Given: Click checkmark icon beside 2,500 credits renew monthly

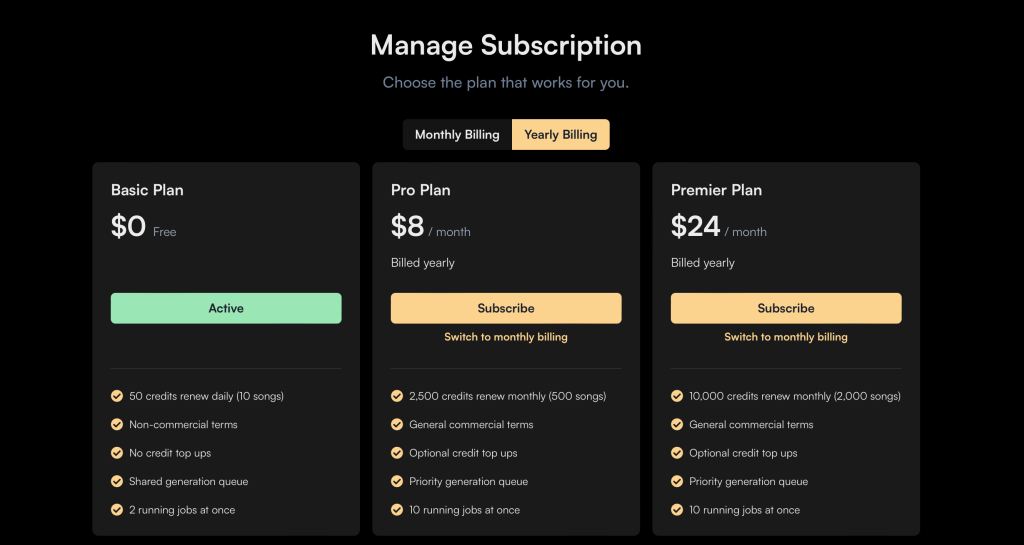Looking at the screenshot, I should (397, 396).
